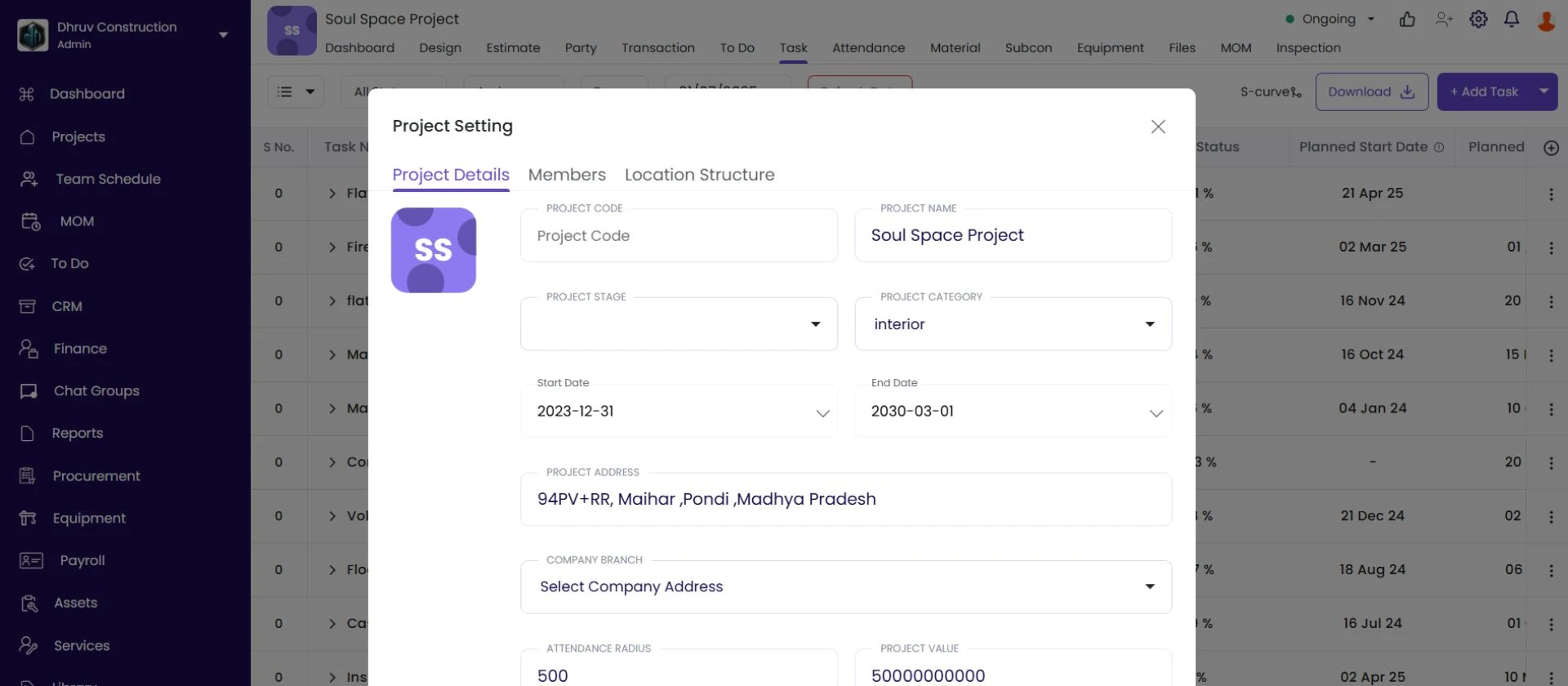Open the Dashboard sidebar icon

click(26, 94)
